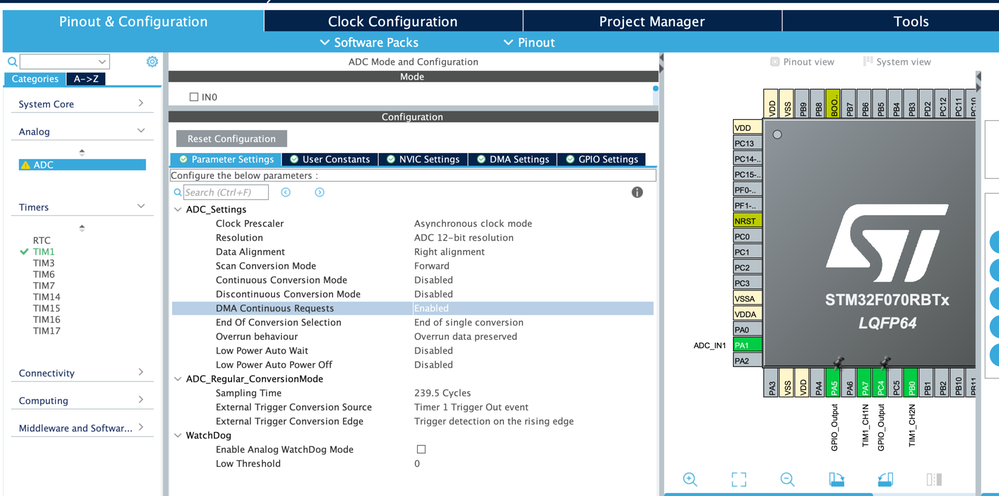The image size is (999, 496).
Task: Switch to Clock Configuration tab
Action: click(x=393, y=21)
